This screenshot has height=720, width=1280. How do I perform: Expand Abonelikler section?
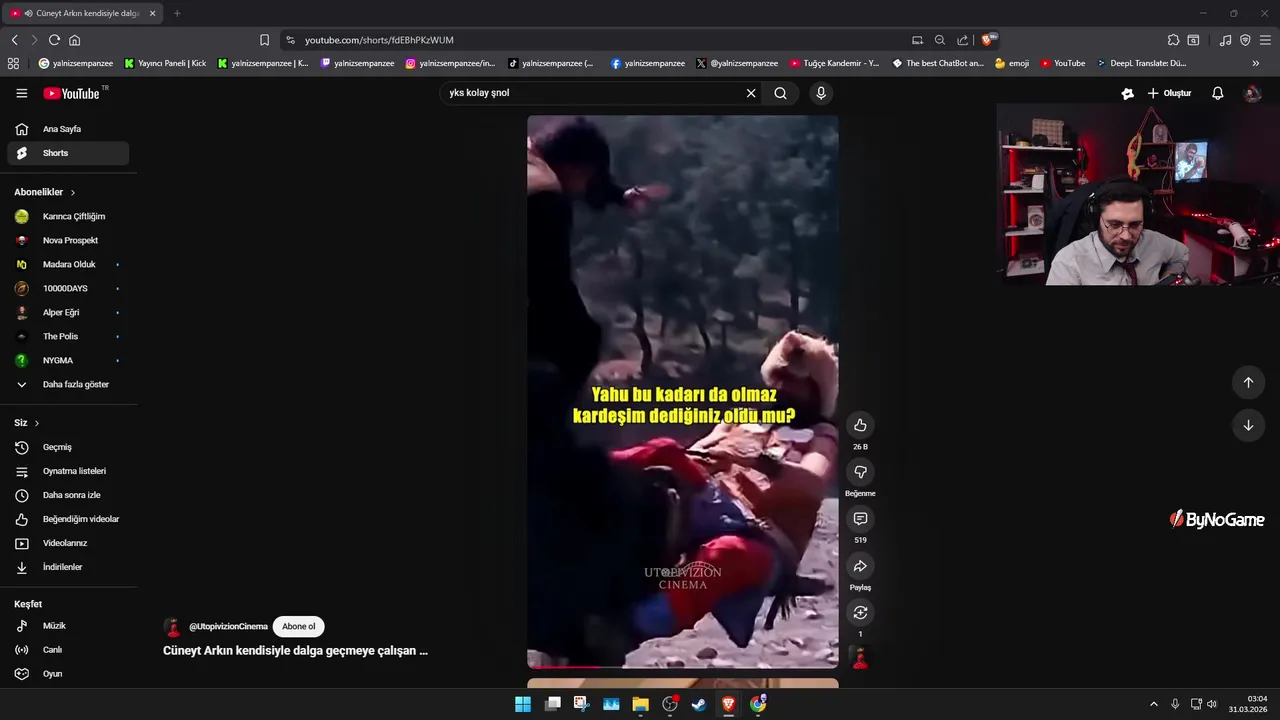44,192
